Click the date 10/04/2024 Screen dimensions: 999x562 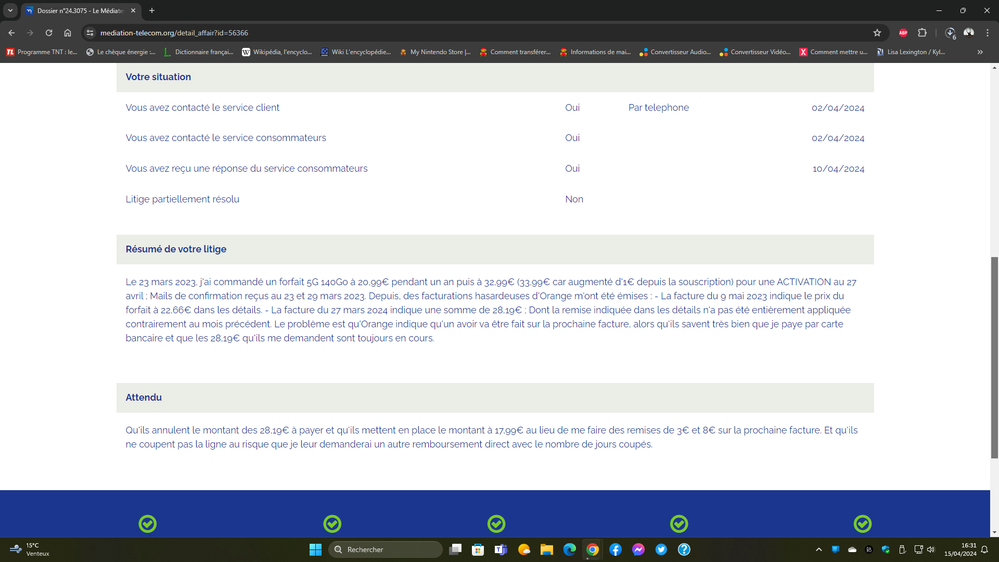tap(838, 169)
